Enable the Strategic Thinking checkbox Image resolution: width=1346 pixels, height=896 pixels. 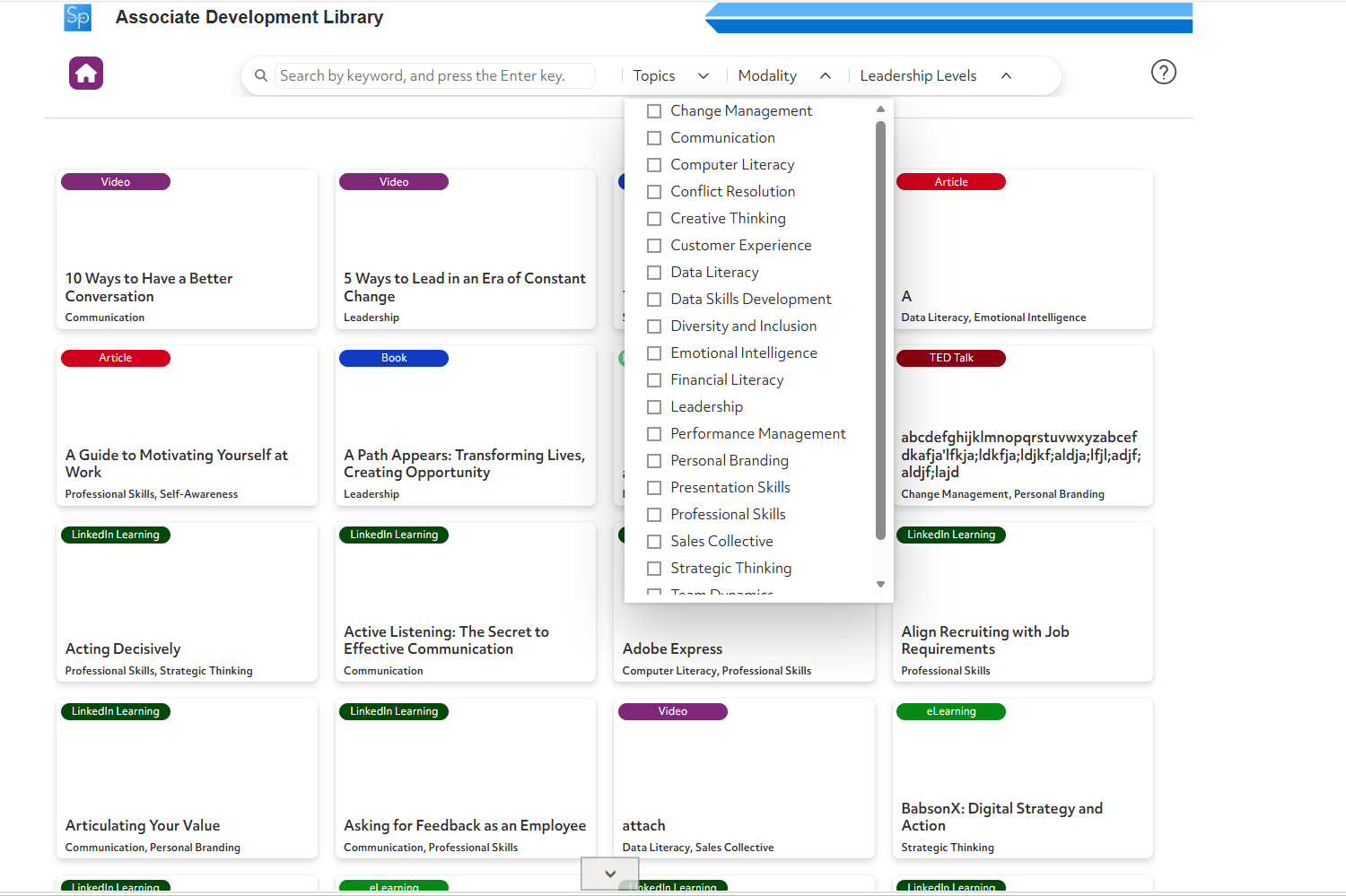[654, 569]
